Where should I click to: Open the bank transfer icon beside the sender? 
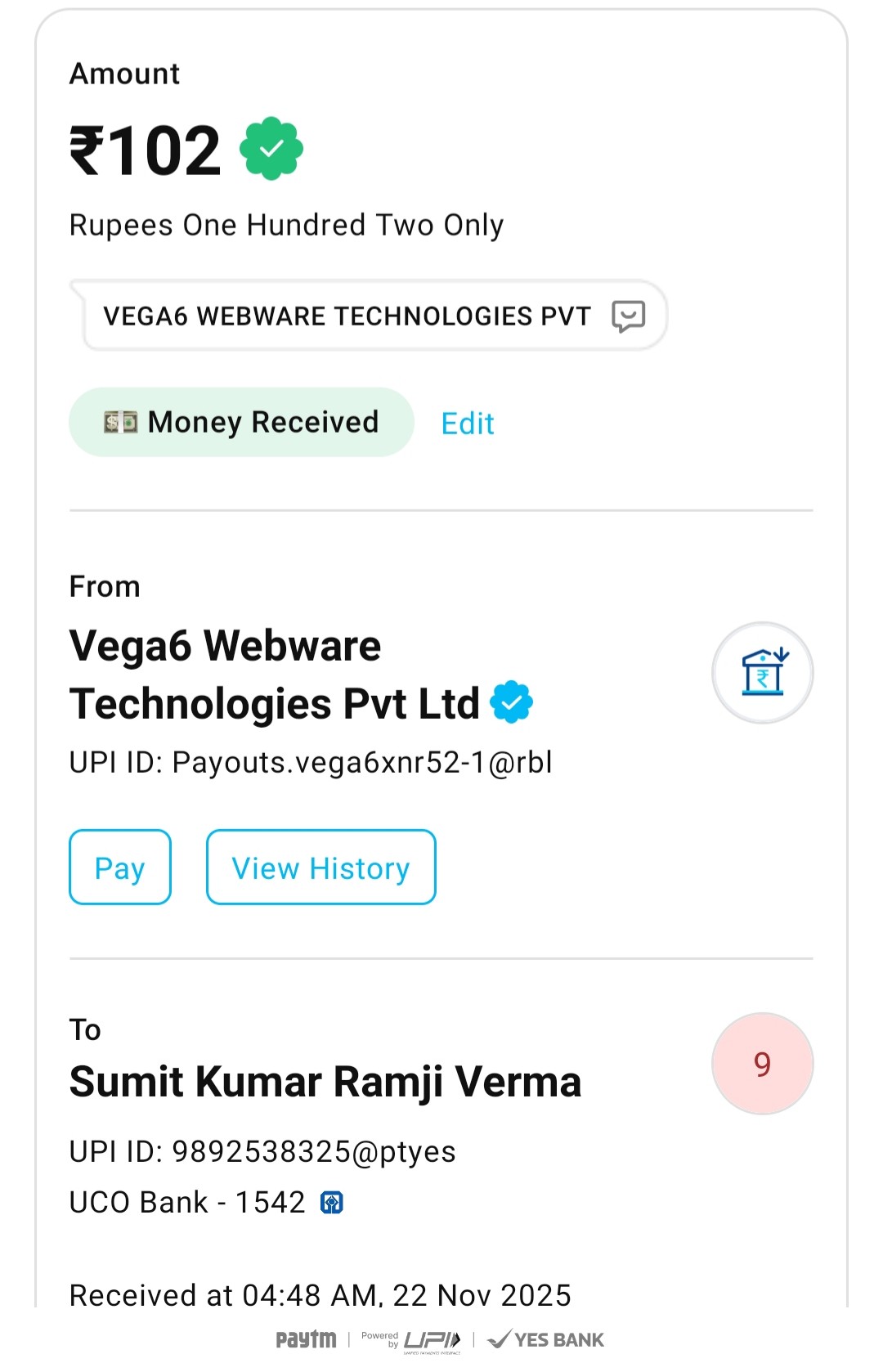pyautogui.click(x=762, y=672)
